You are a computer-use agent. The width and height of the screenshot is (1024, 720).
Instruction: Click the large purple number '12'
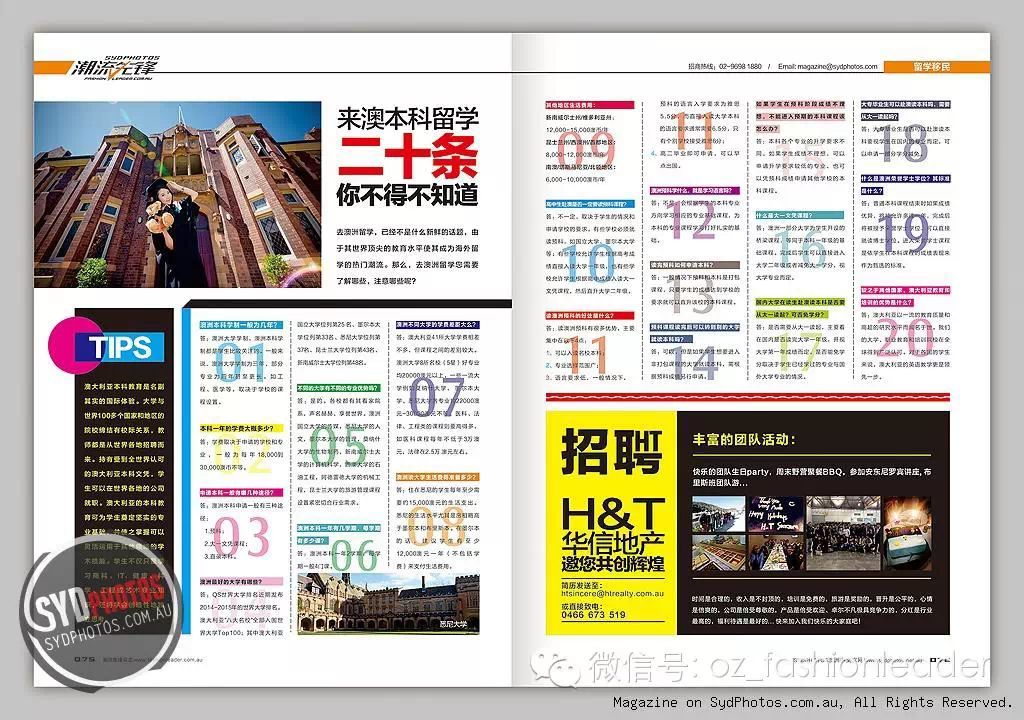pos(694,221)
